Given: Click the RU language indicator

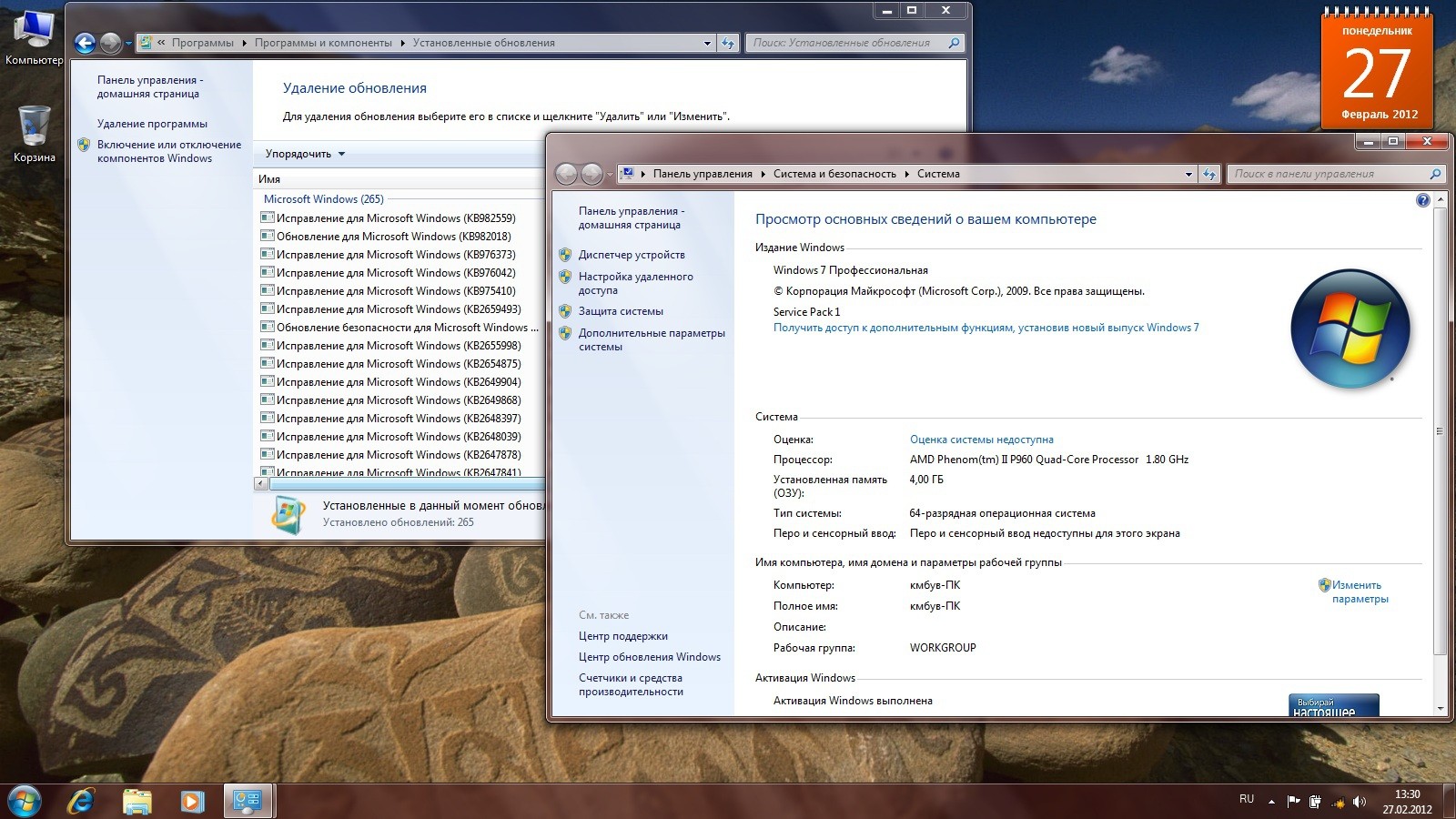Looking at the screenshot, I should [1247, 799].
